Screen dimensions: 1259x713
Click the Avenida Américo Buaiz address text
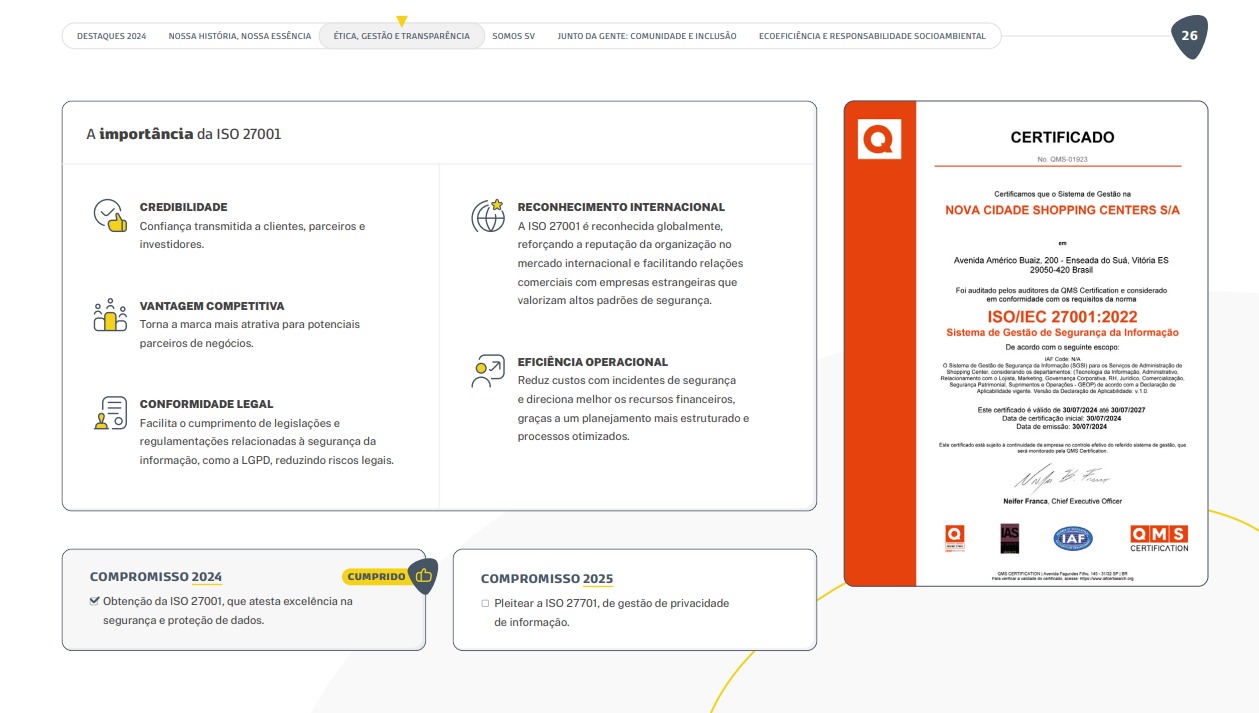(1062, 265)
